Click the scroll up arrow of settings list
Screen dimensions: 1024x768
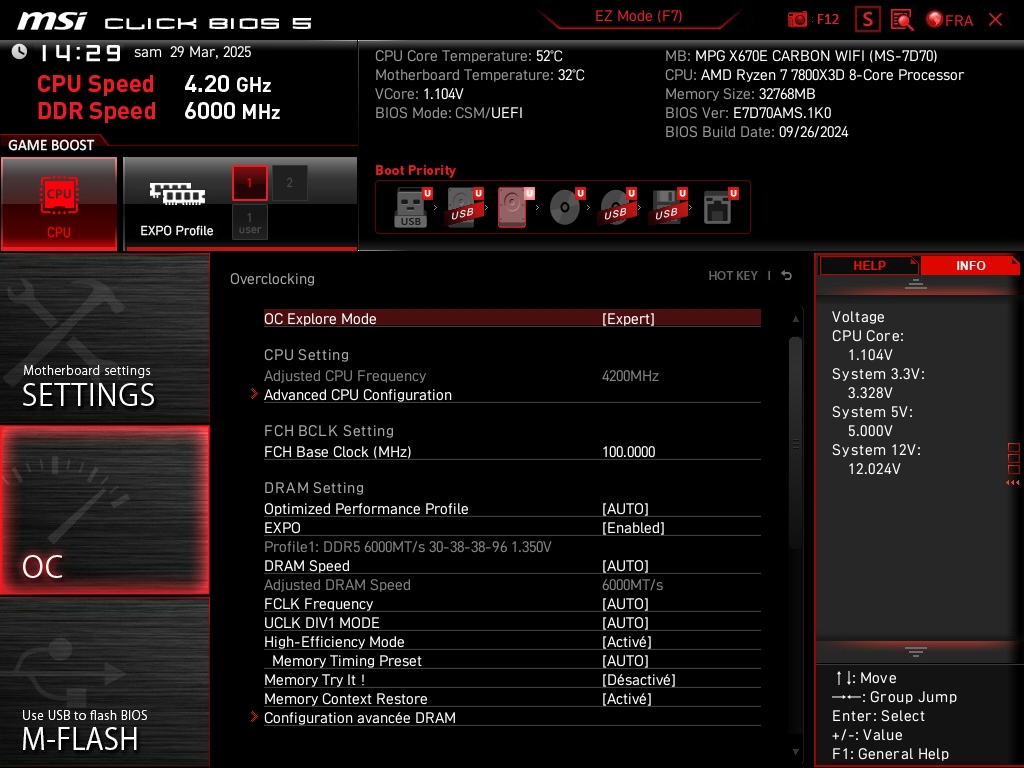coord(795,319)
